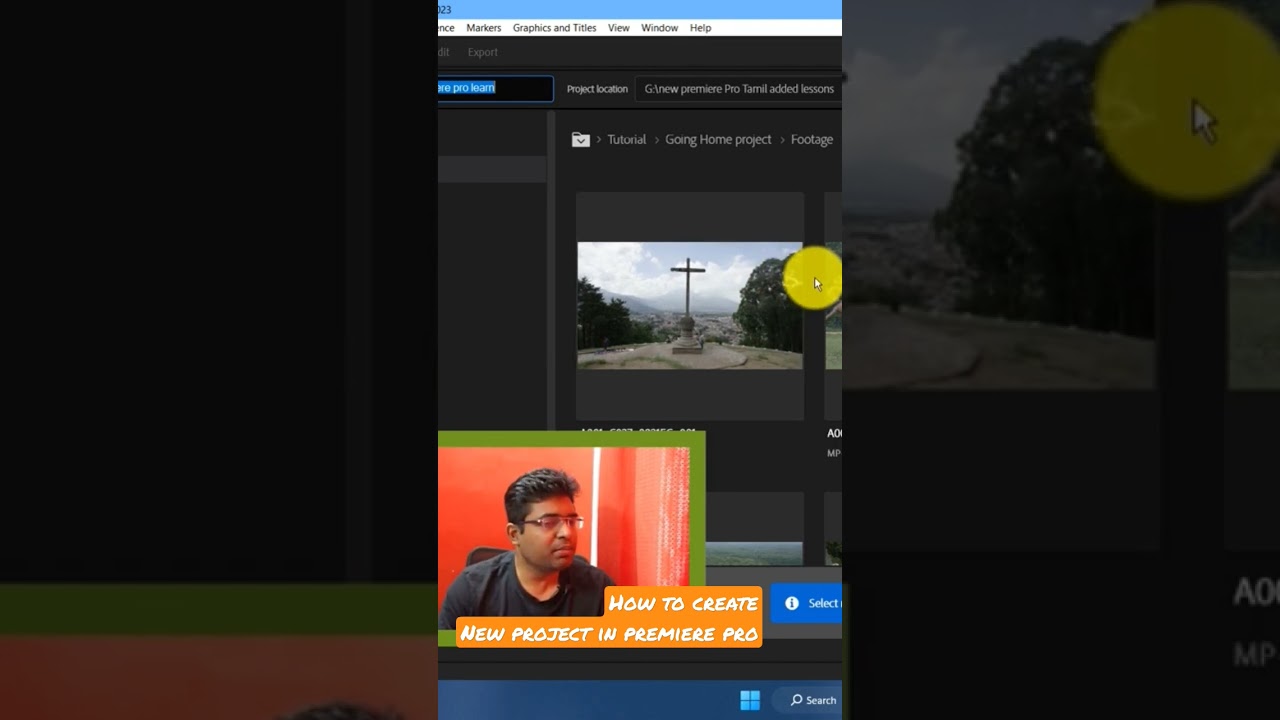1280x720 pixels.
Task: Navigate to Tutorial in breadcrumb
Action: (x=626, y=140)
